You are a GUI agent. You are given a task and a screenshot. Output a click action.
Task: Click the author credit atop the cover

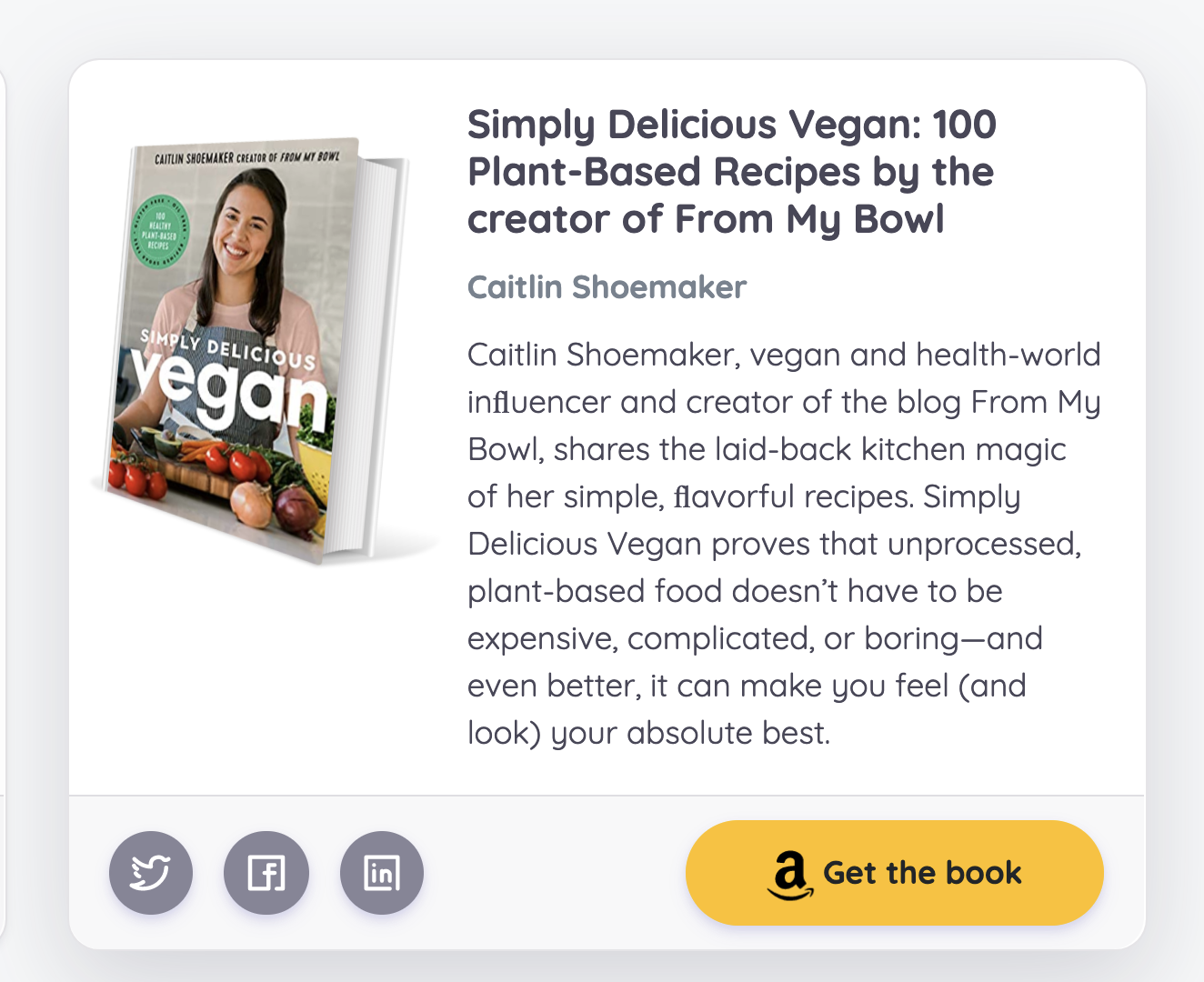click(246, 157)
